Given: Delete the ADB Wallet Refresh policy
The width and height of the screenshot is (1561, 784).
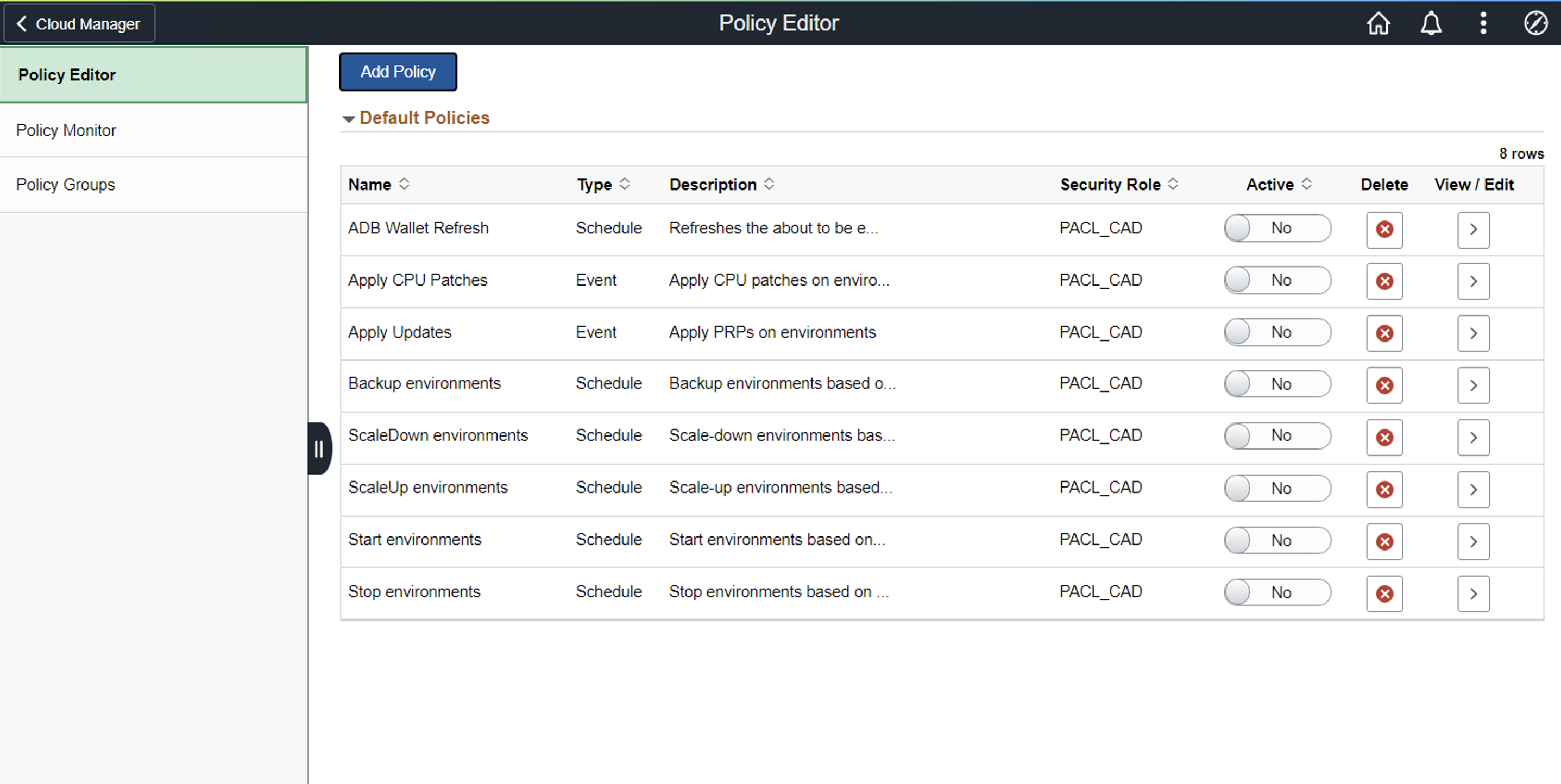Looking at the screenshot, I should tap(1384, 230).
